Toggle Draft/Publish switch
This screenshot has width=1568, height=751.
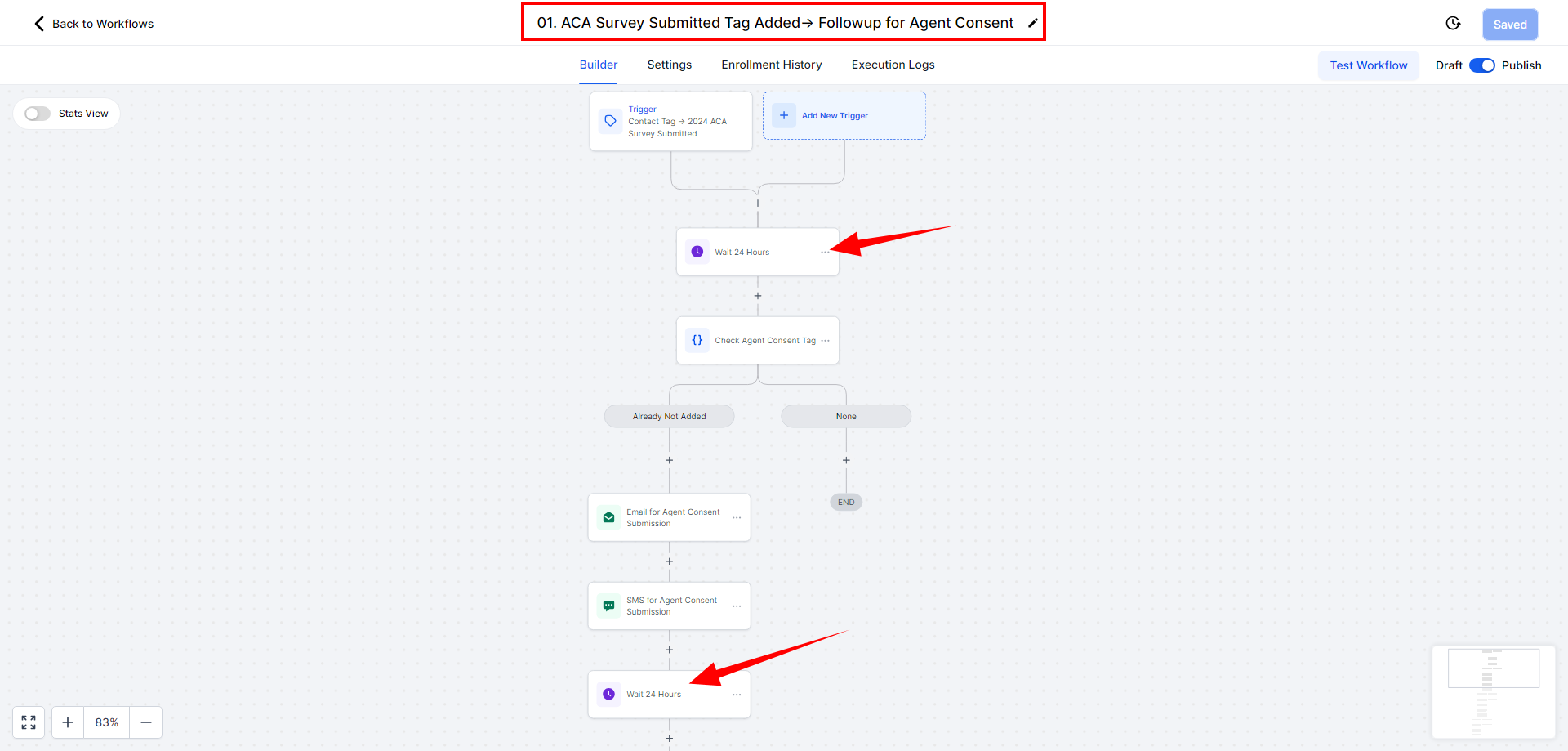[1482, 65]
